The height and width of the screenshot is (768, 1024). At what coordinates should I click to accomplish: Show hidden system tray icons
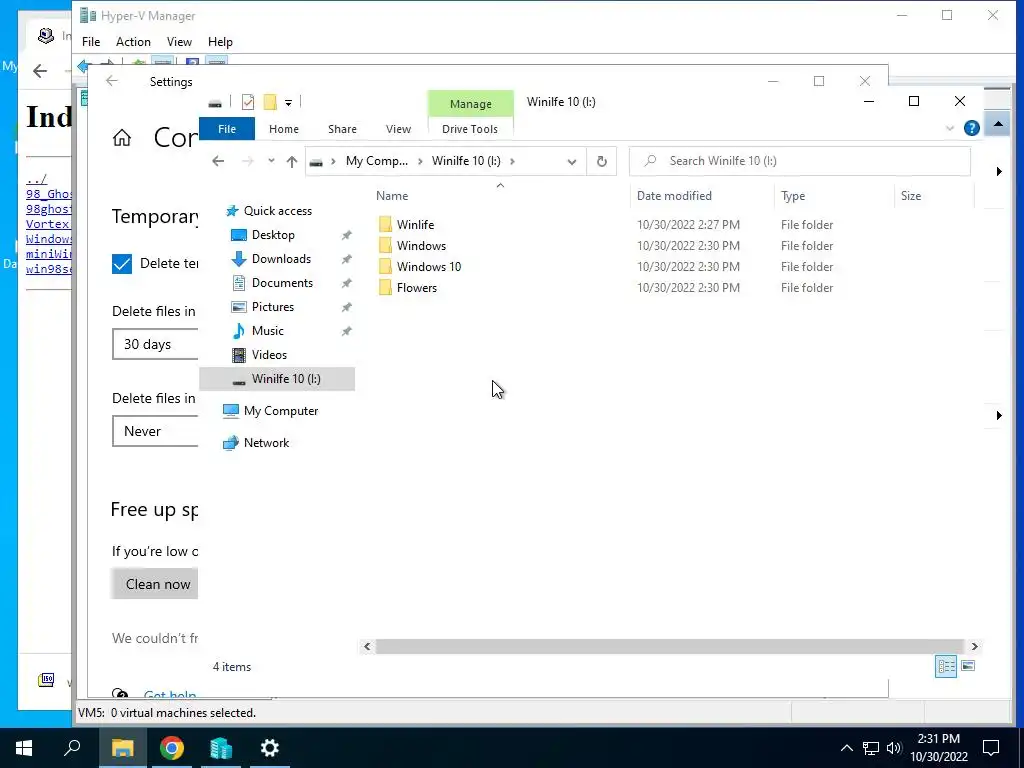point(846,748)
